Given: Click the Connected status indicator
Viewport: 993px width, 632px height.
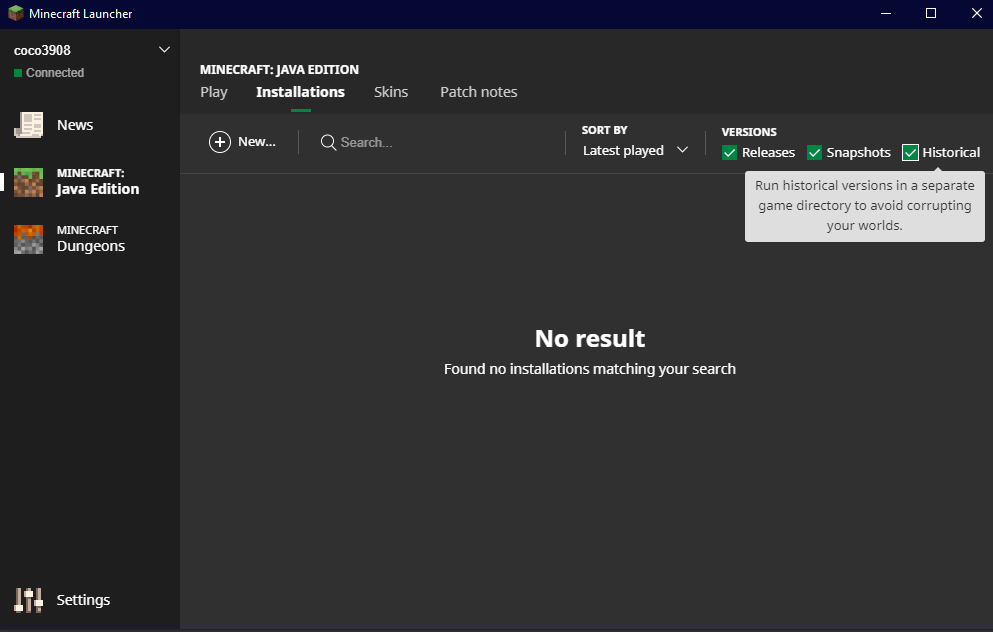Looking at the screenshot, I should pos(49,73).
